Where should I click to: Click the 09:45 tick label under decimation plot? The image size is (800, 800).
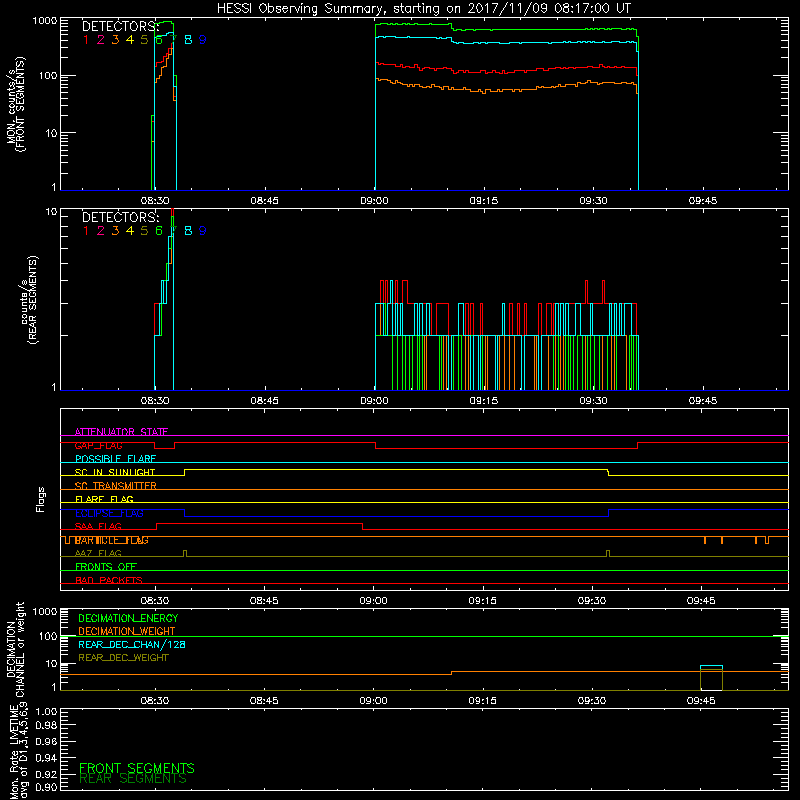[x=701, y=701]
